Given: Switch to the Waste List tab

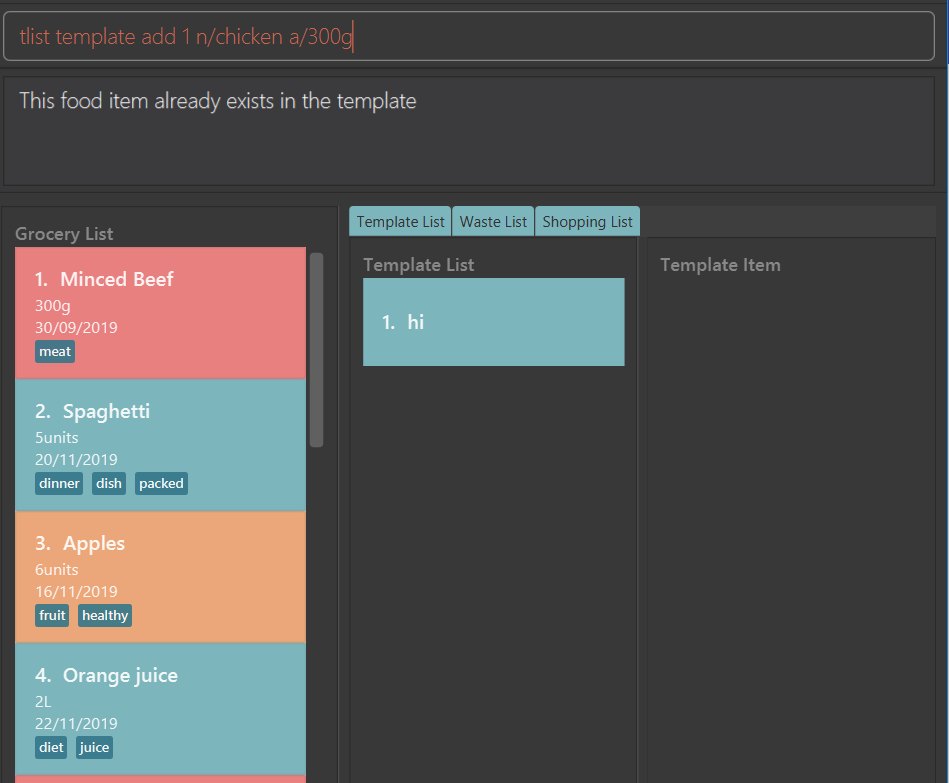Looking at the screenshot, I should tap(493, 221).
